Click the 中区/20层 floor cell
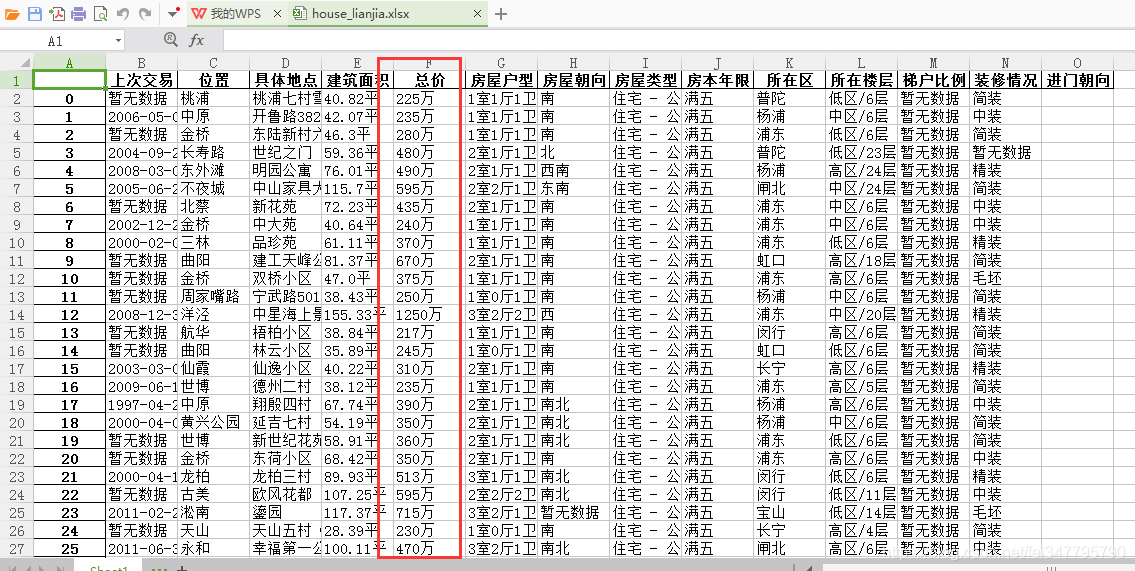The width and height of the screenshot is (1135, 571). click(861, 314)
